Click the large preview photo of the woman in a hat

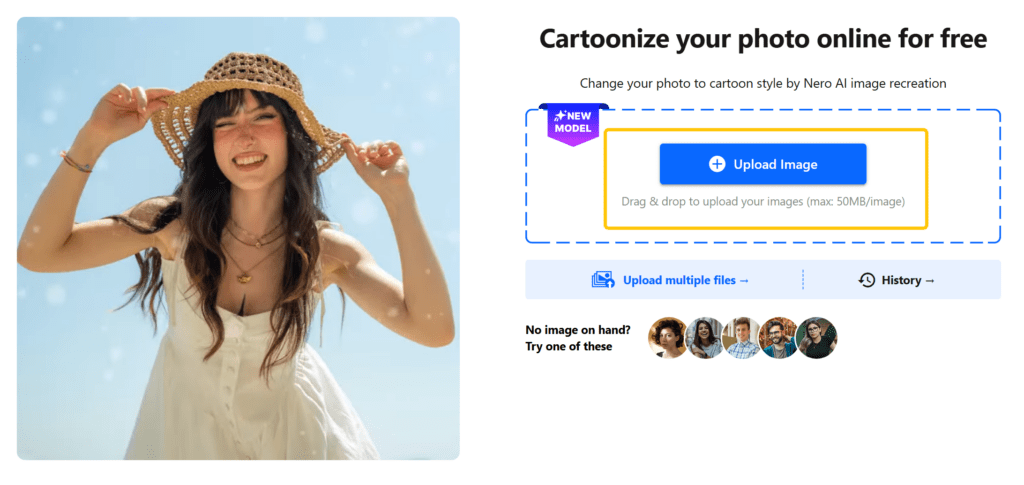[238, 238]
